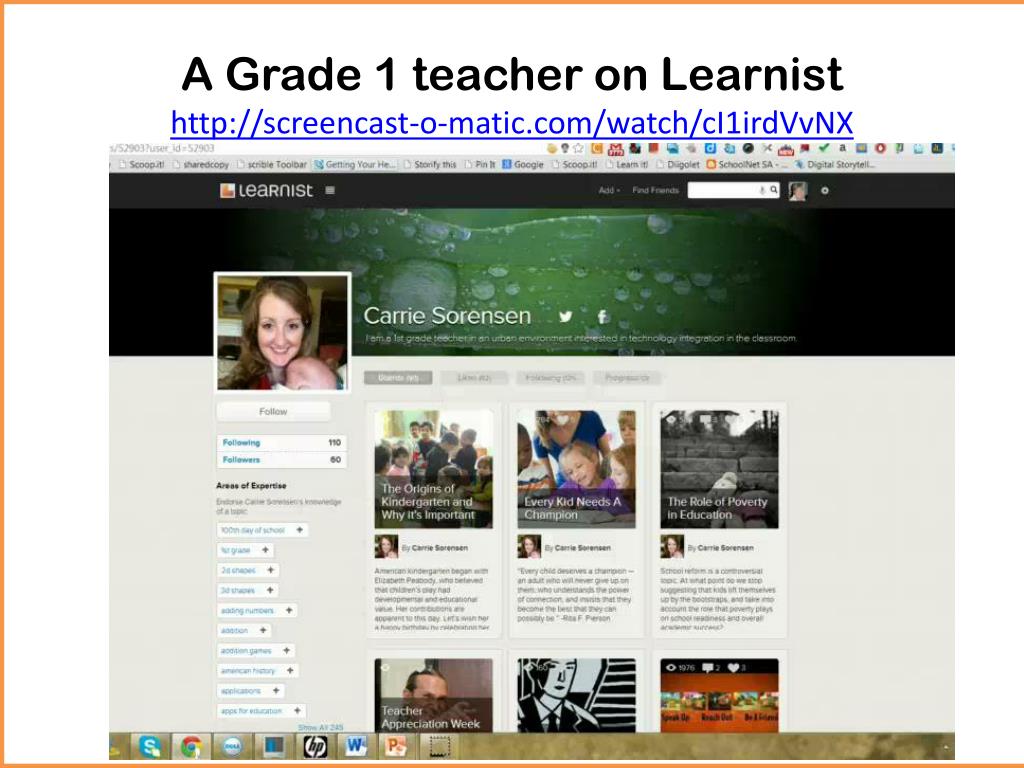Endorse the 3d shapes topic plus
This screenshot has height=768, width=1024.
[270, 590]
